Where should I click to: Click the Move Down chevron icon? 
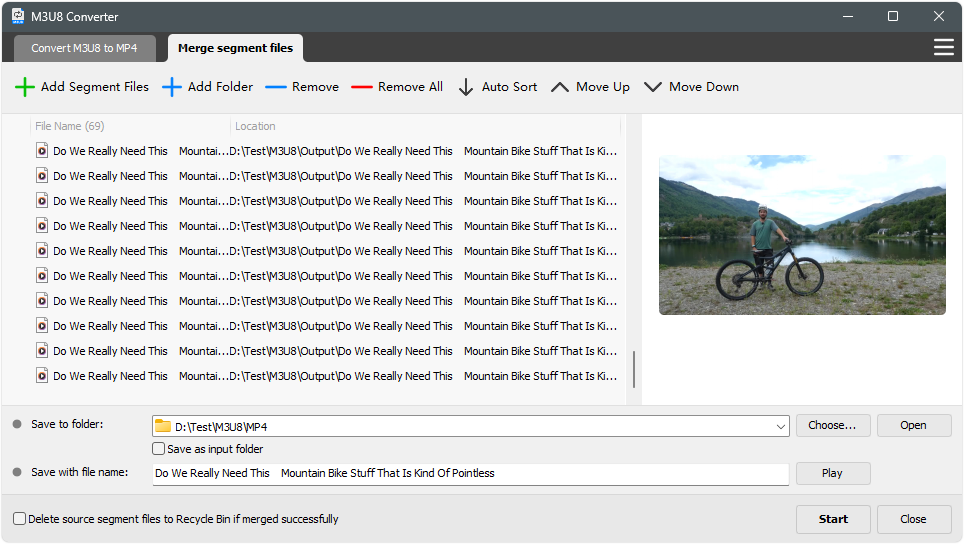tap(653, 87)
